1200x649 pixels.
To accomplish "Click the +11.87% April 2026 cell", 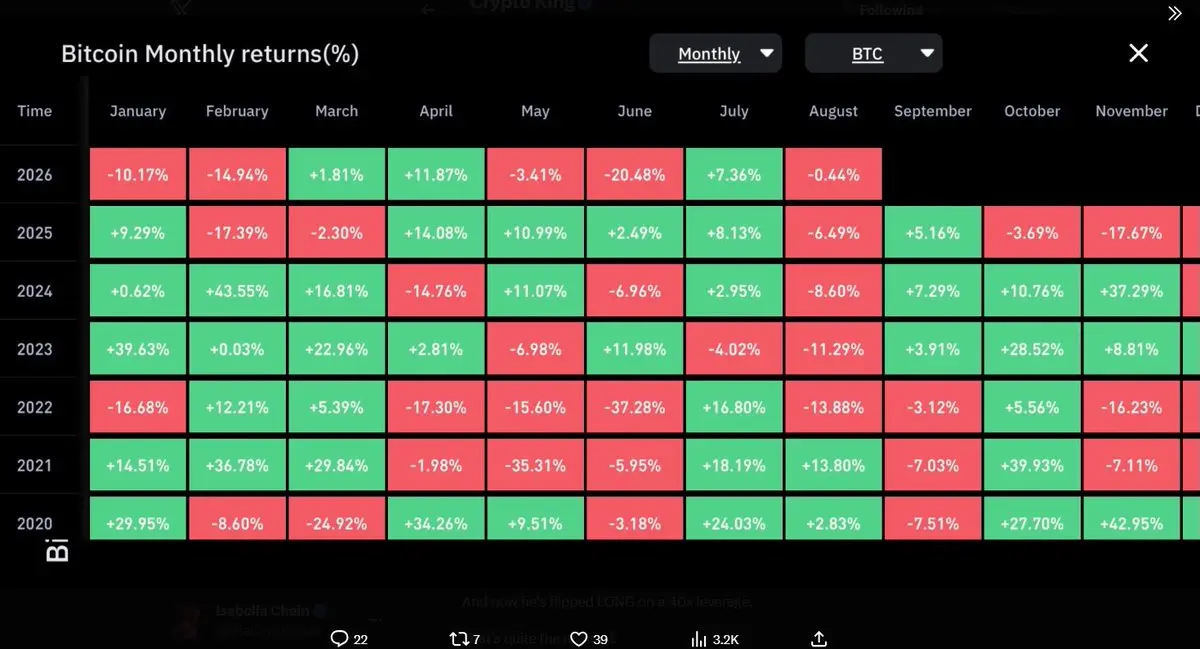I will pos(436,175).
